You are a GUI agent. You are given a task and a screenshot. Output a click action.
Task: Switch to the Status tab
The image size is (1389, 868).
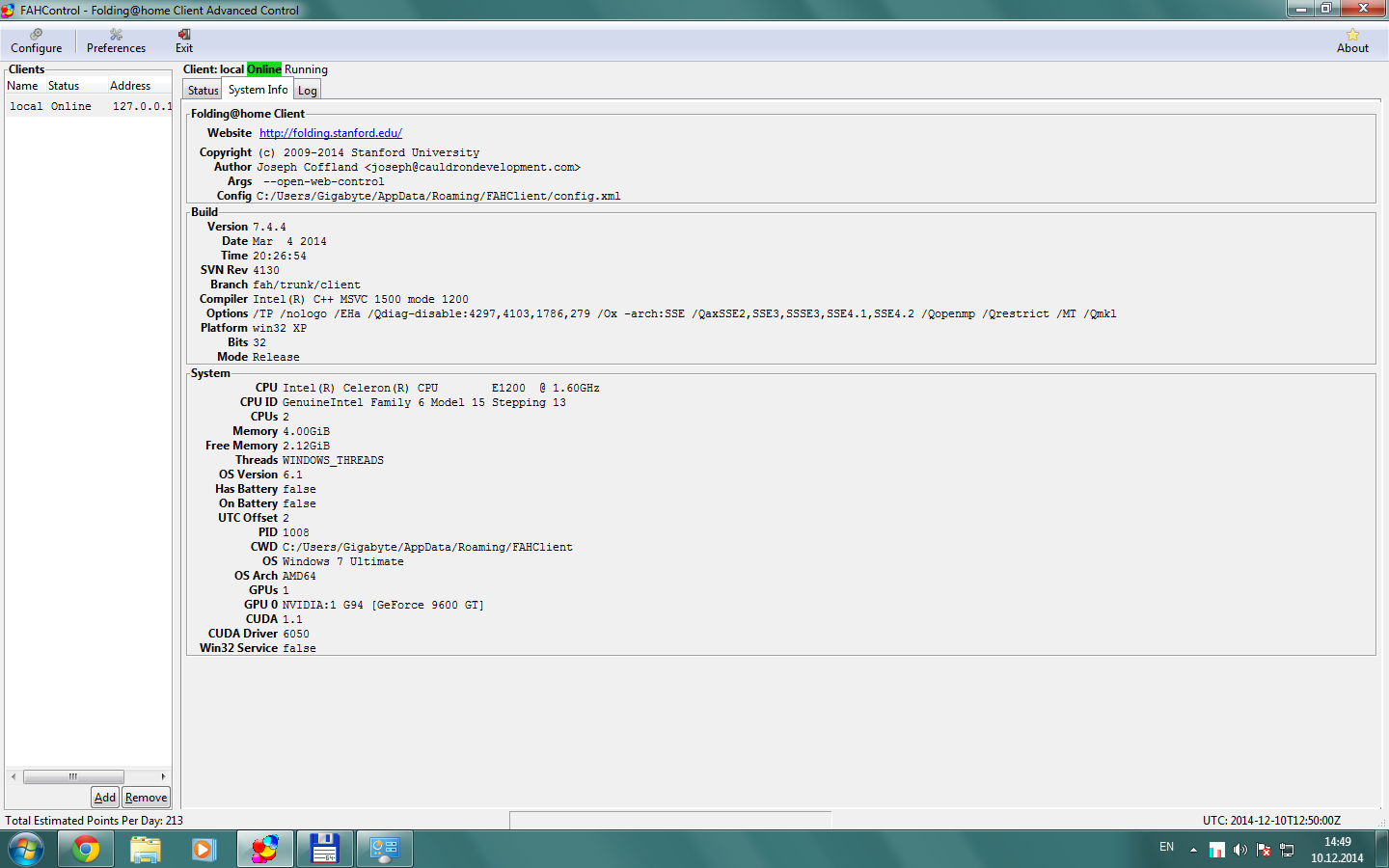203,90
